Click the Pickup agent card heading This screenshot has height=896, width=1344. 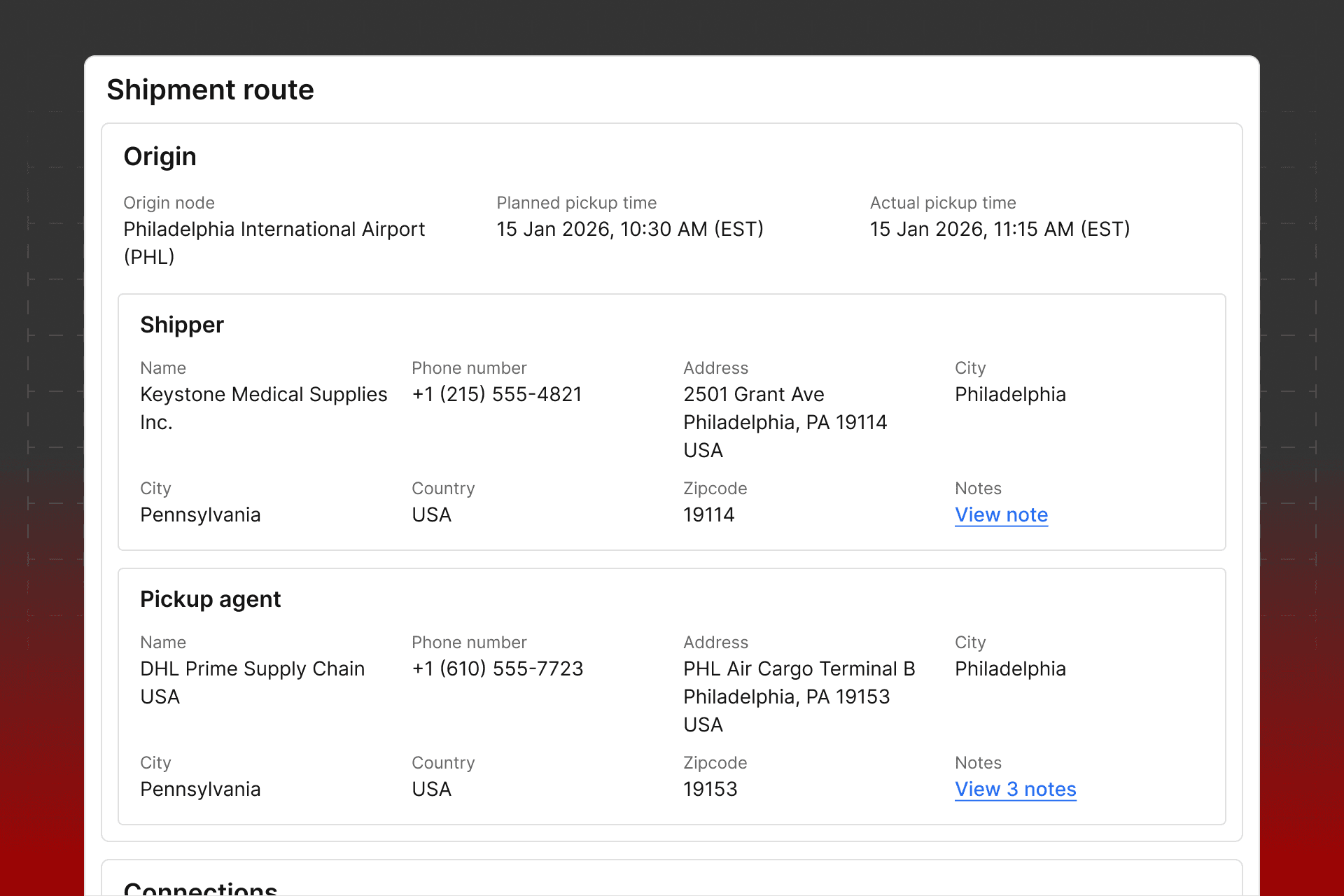click(210, 599)
